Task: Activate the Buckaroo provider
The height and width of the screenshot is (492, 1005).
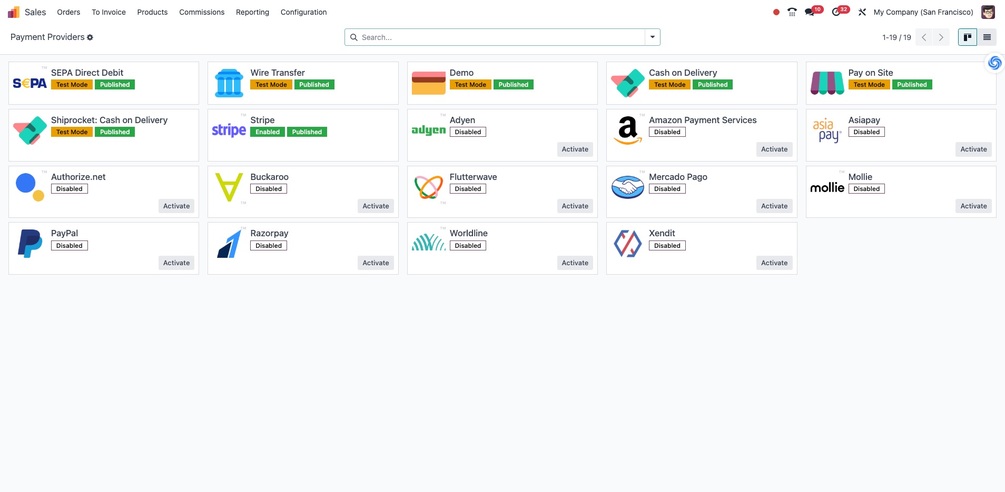Action: (376, 206)
